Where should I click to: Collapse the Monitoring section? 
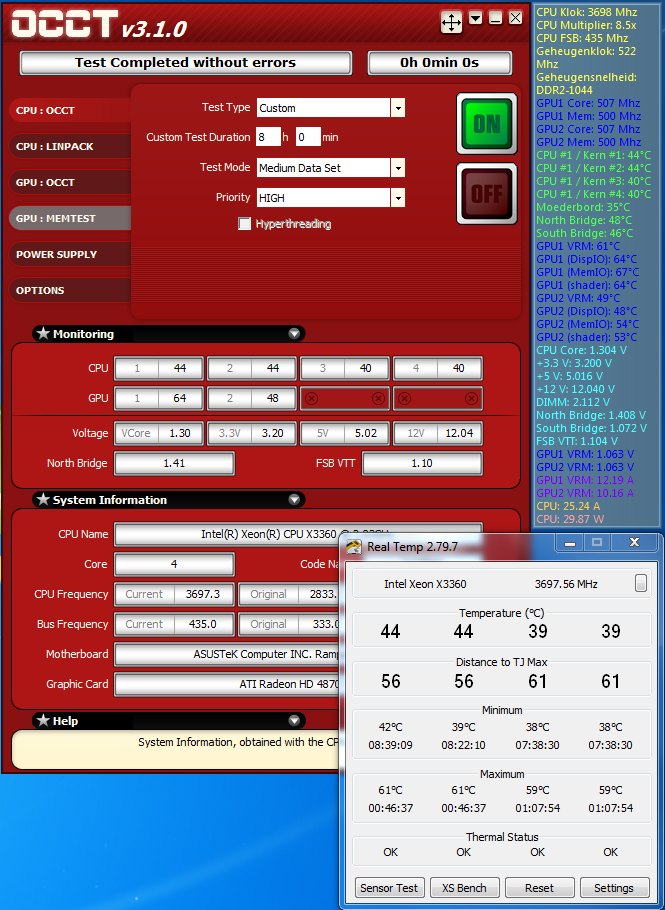point(294,334)
